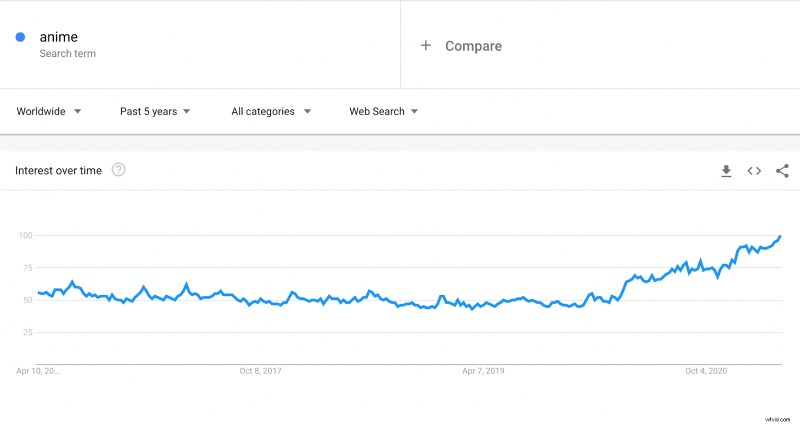This screenshot has height=424, width=800.
Task: Select the Interest over time heading
Action: 58,170
